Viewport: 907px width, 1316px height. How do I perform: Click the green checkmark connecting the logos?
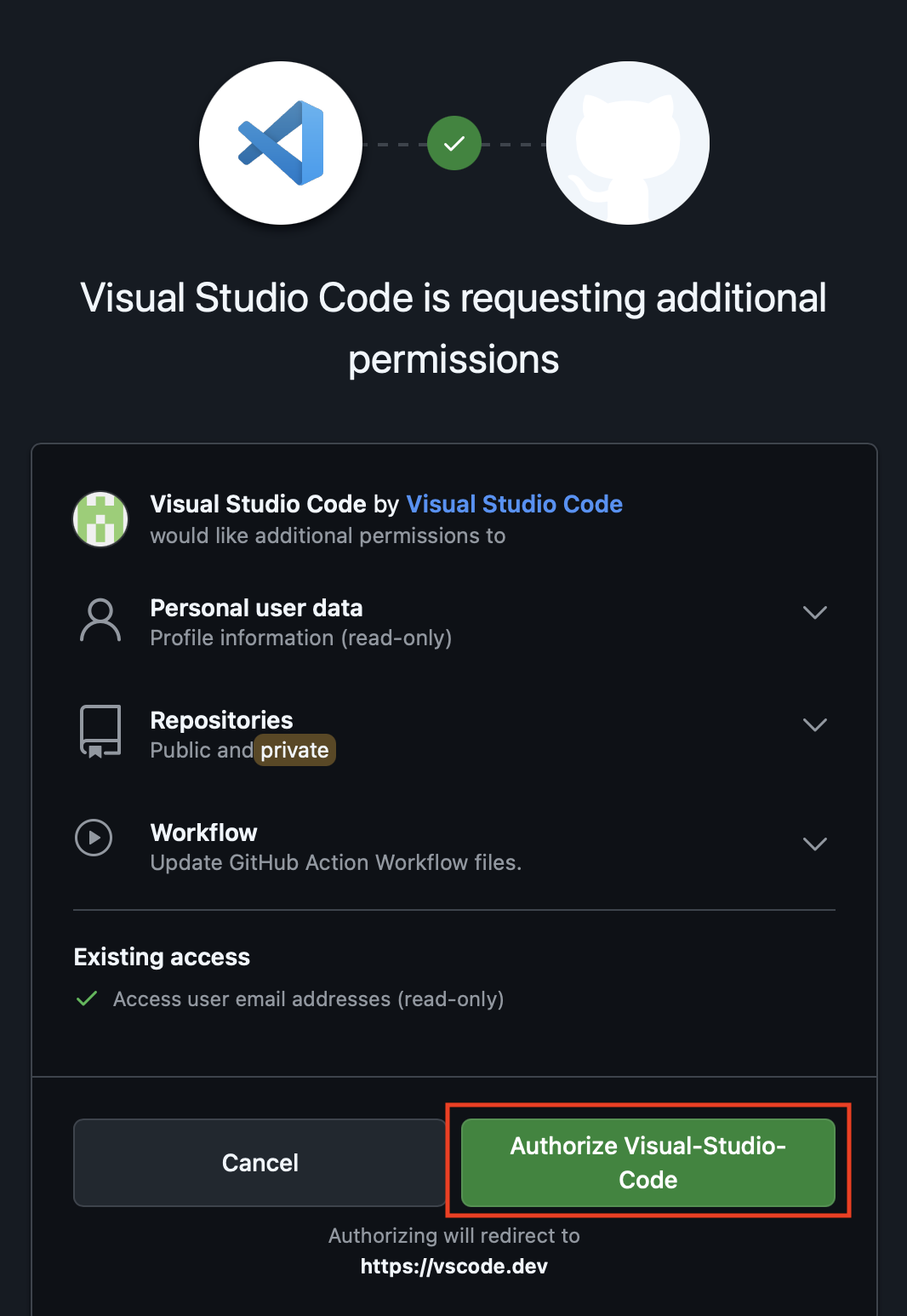click(454, 145)
